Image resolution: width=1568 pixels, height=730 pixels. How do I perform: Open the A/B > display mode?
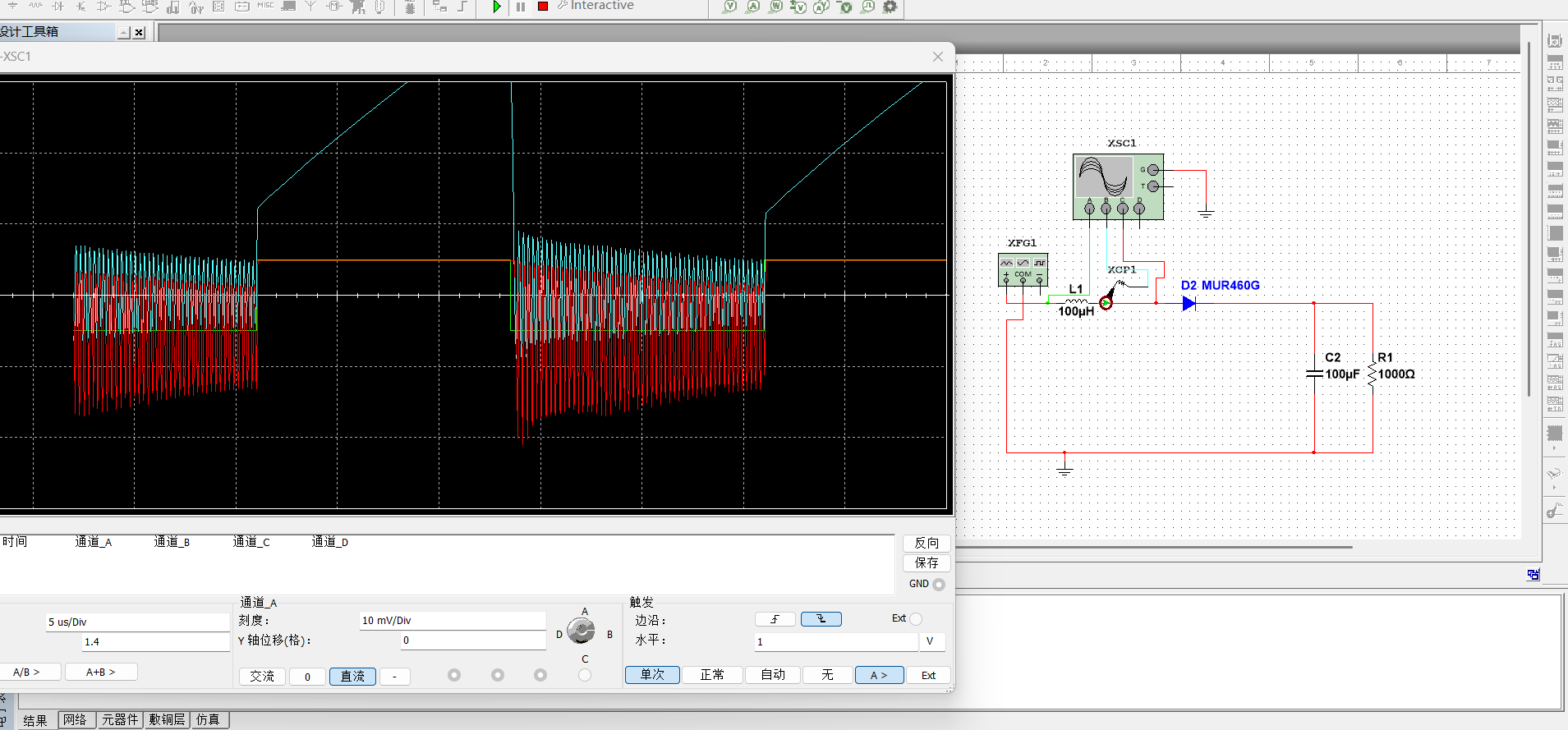(26, 672)
